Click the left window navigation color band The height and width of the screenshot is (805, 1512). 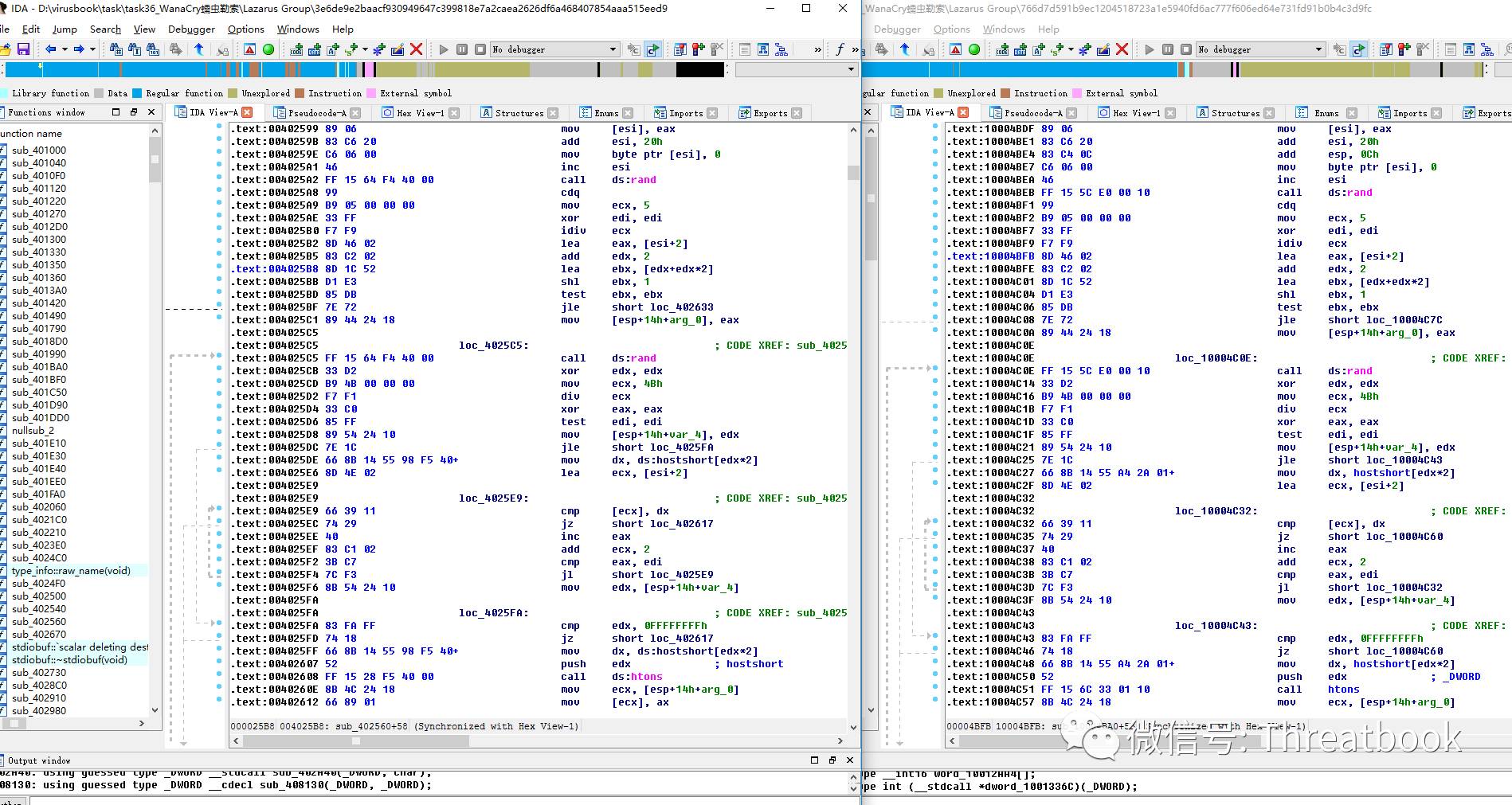[x=366, y=69]
